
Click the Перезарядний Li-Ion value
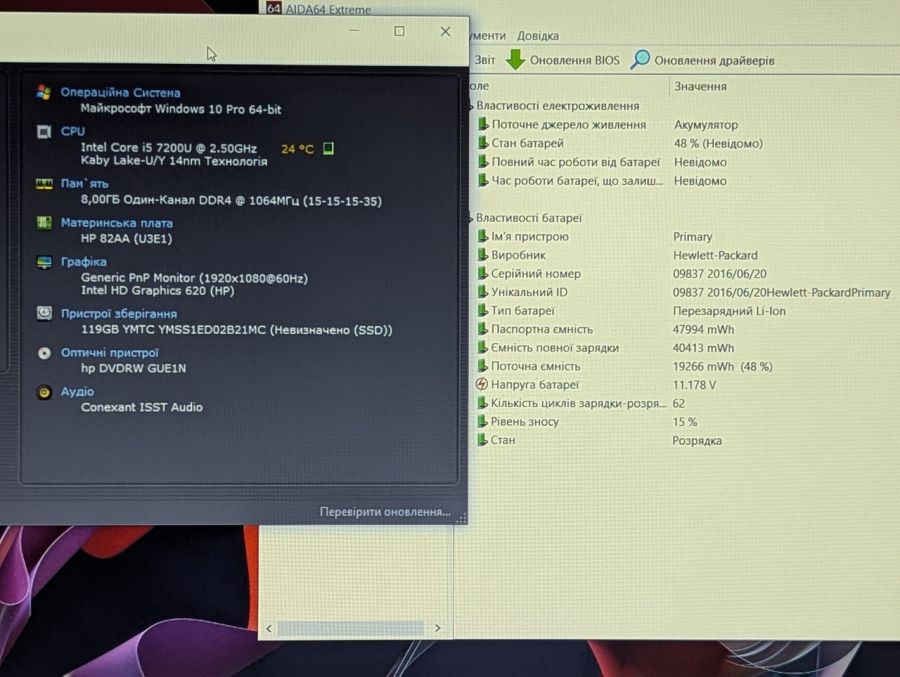(729, 311)
